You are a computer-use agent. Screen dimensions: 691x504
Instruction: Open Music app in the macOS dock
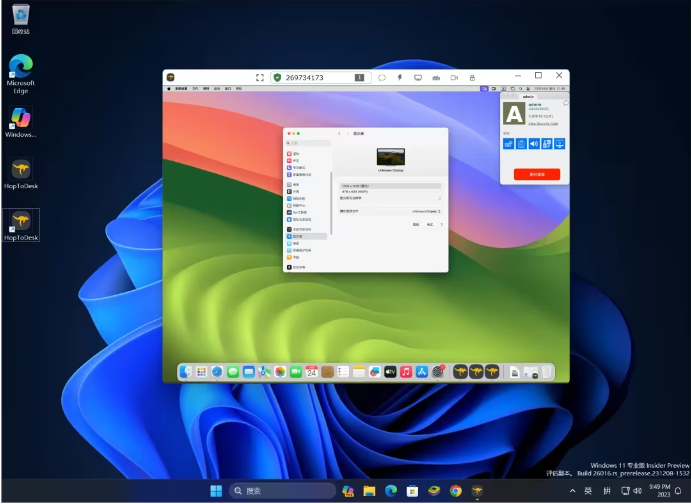pos(406,371)
